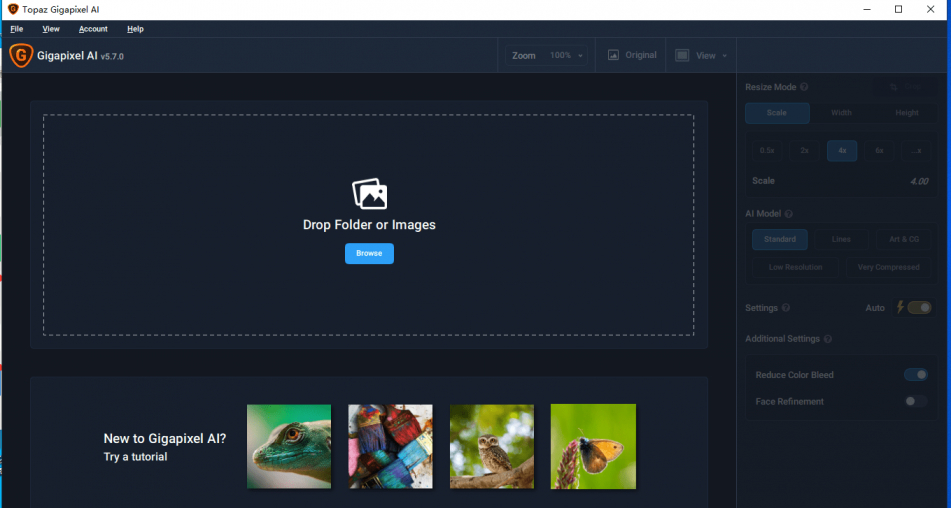Click the drop images picture icon
Viewport: 951px width, 508px height.
point(369,193)
